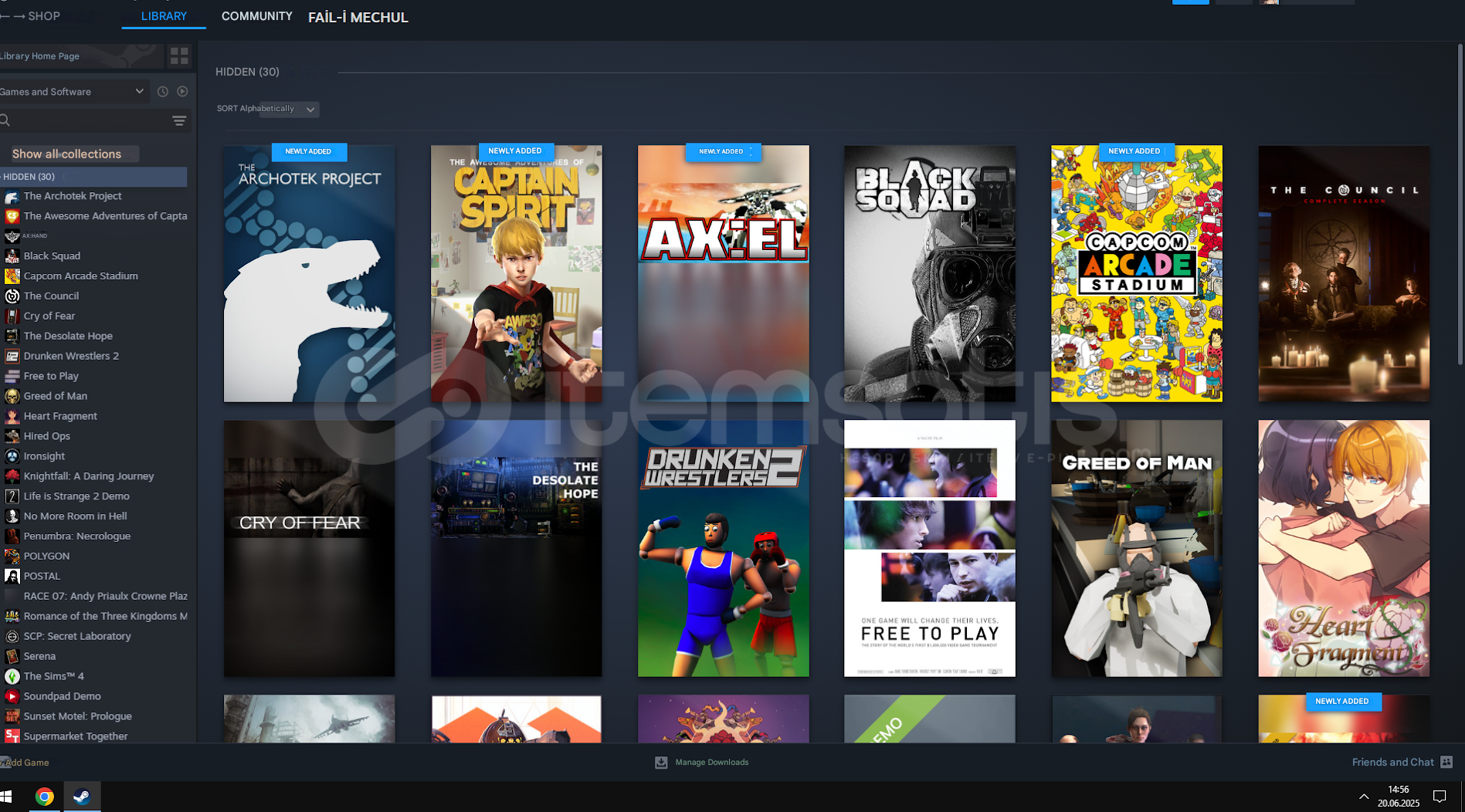
Task: Open FAİL-İ MECHUL profile menu
Action: (x=358, y=17)
